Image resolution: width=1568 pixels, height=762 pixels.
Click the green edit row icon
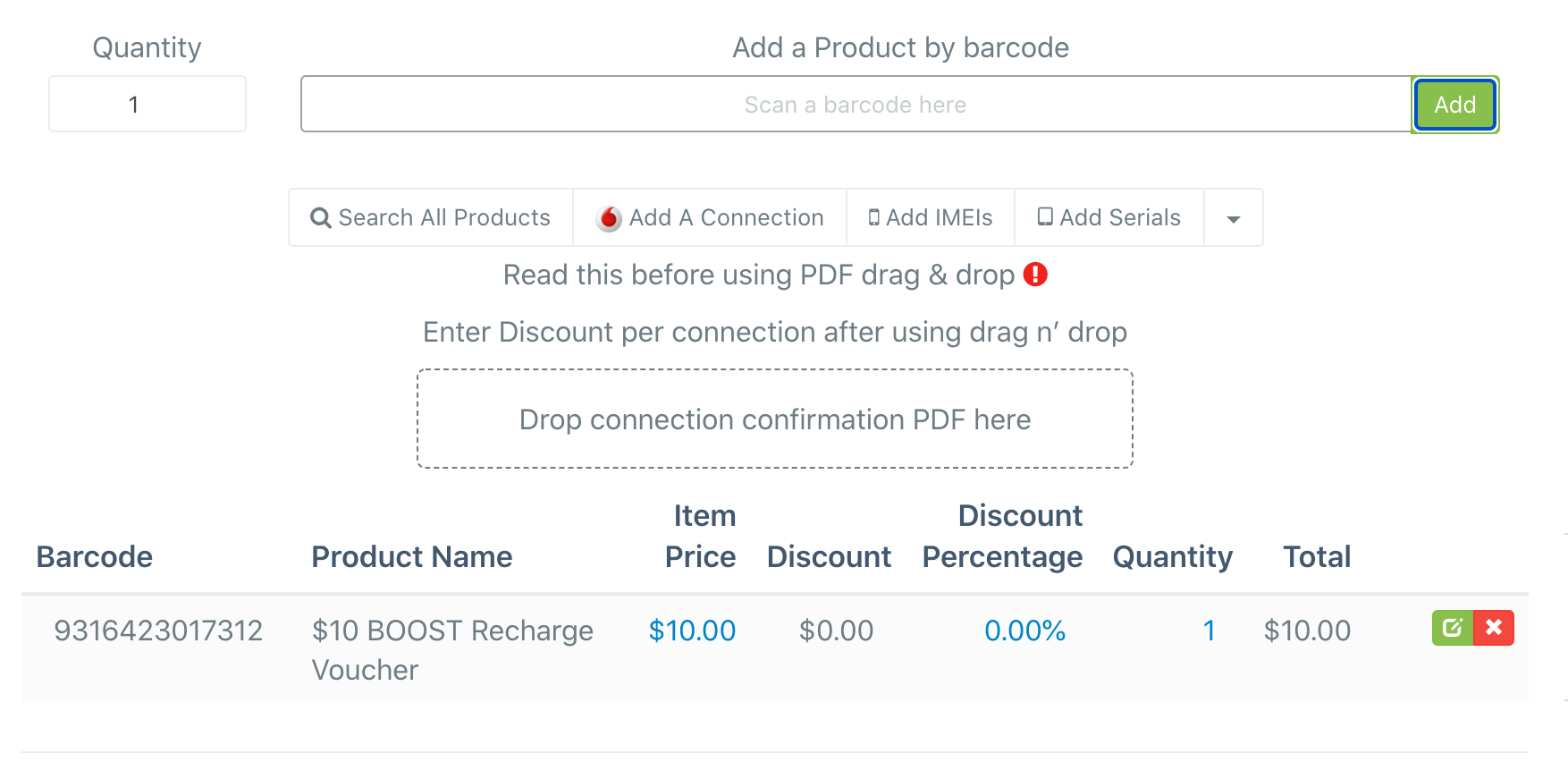click(x=1453, y=628)
